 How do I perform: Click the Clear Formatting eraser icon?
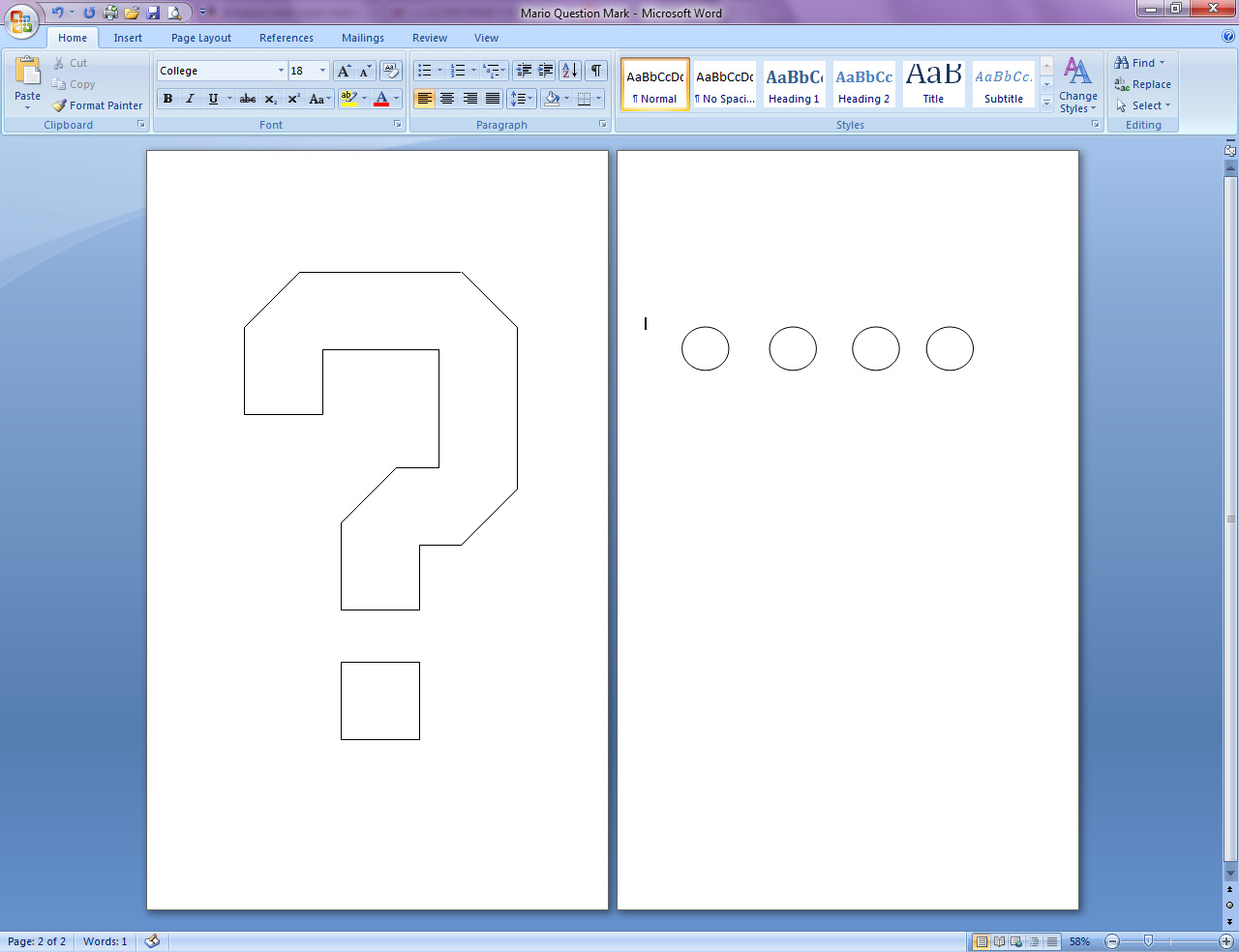pos(391,71)
